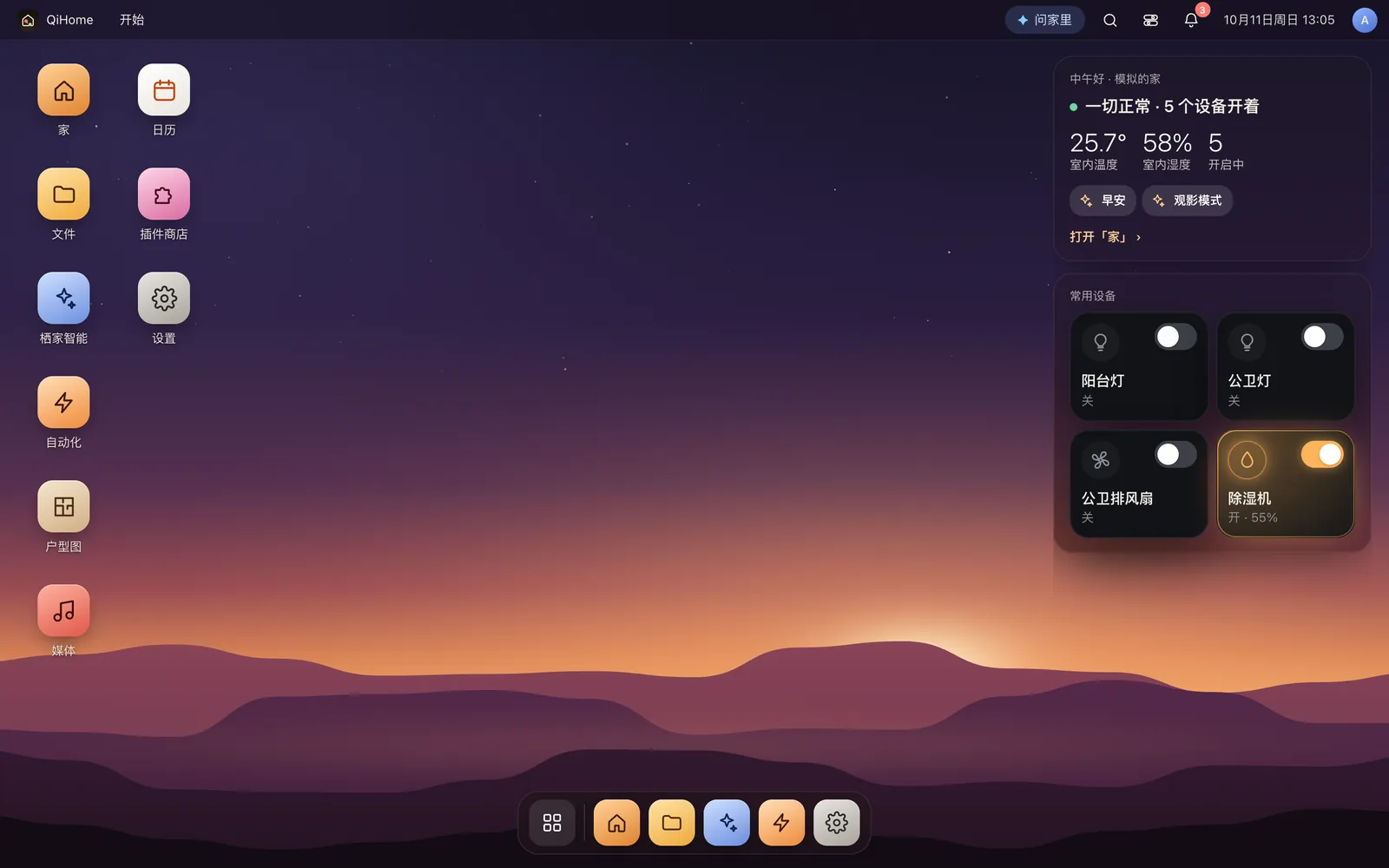Click the 25.7° indoor temperature value
The height and width of the screenshot is (868, 1389).
[1098, 142]
